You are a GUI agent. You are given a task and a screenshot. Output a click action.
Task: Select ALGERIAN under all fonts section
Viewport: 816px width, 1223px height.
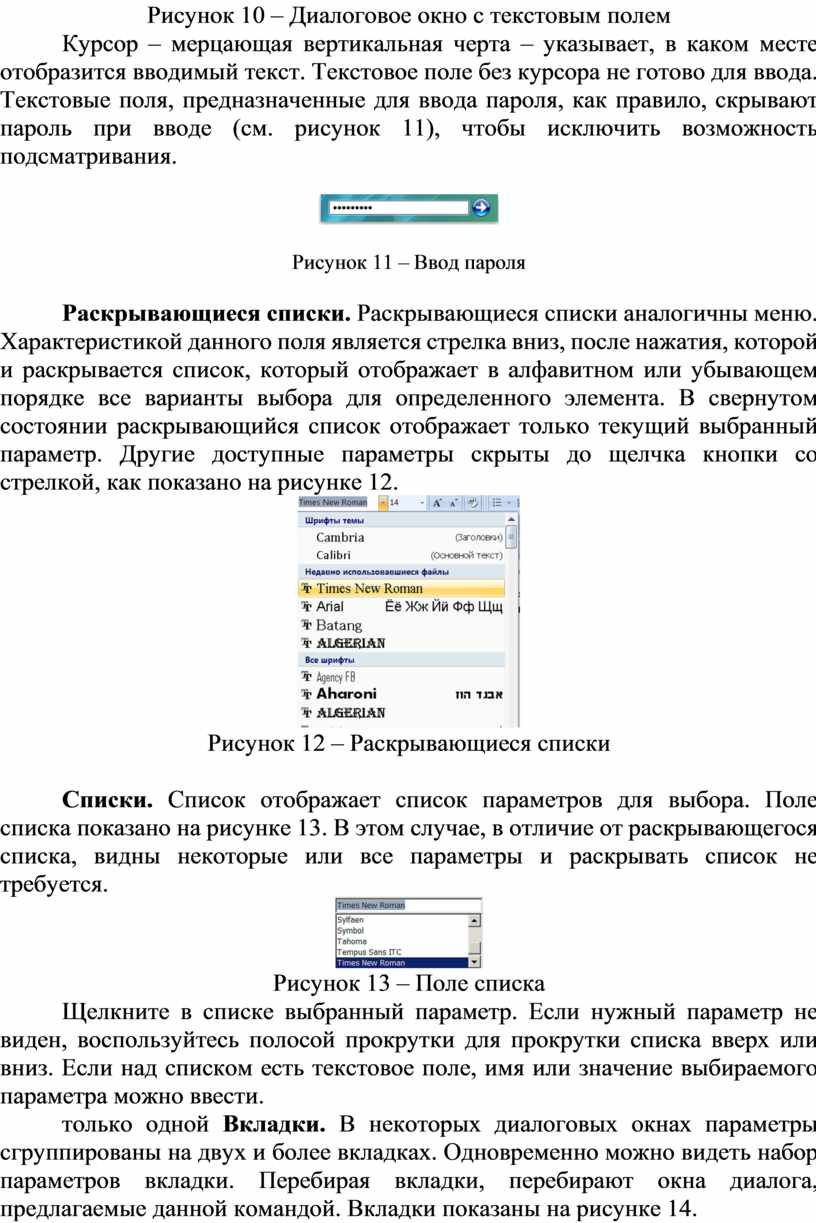point(401,713)
